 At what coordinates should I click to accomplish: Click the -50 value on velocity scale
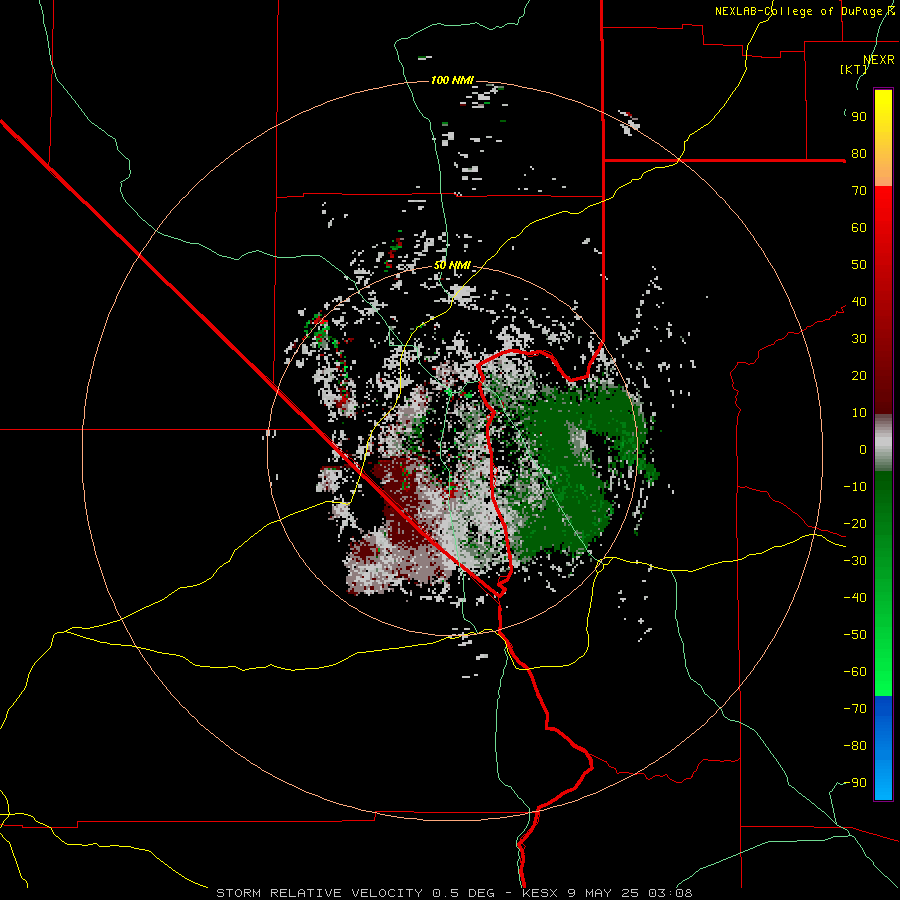click(855, 635)
